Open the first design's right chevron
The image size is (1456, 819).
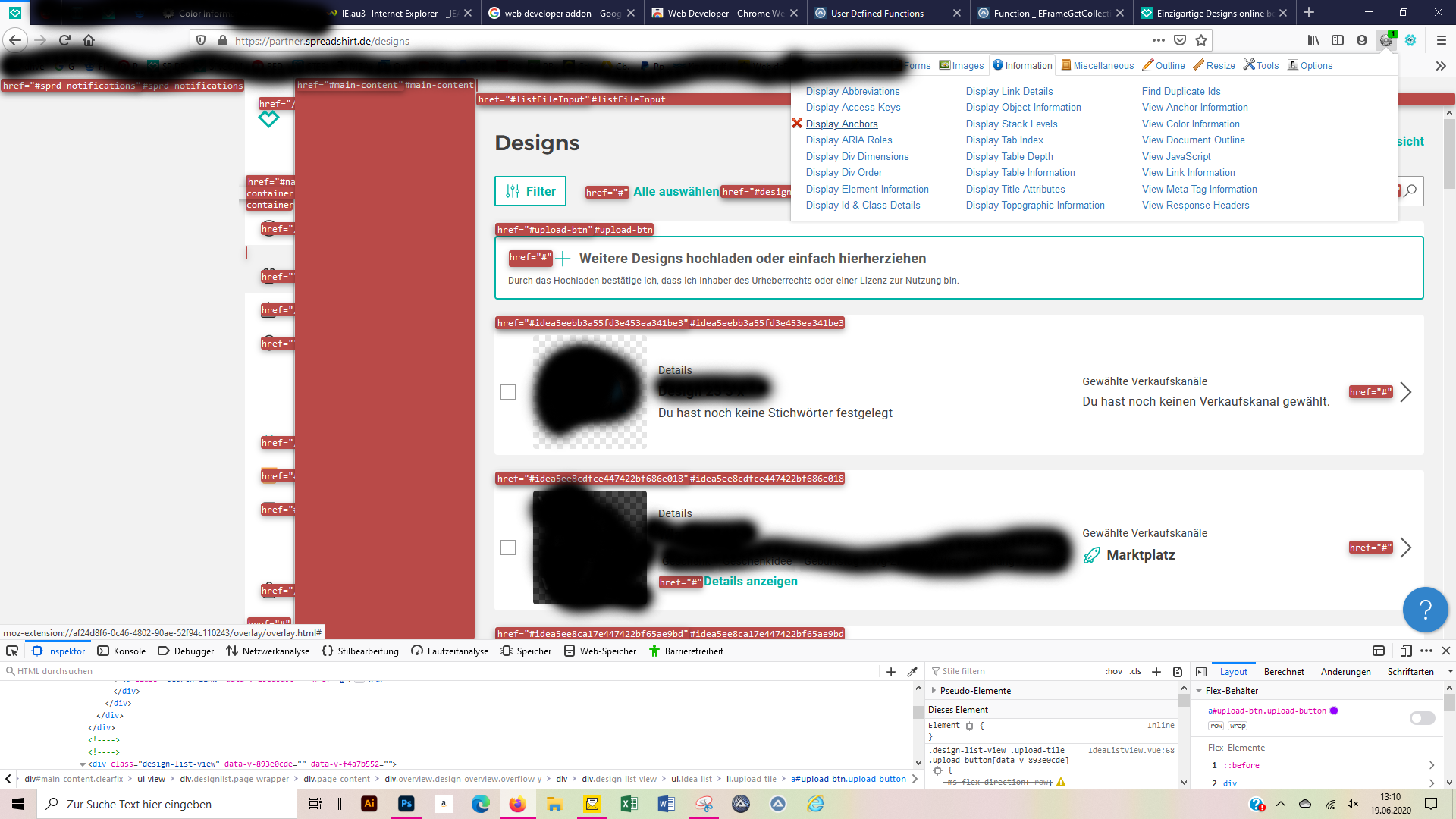[1405, 392]
